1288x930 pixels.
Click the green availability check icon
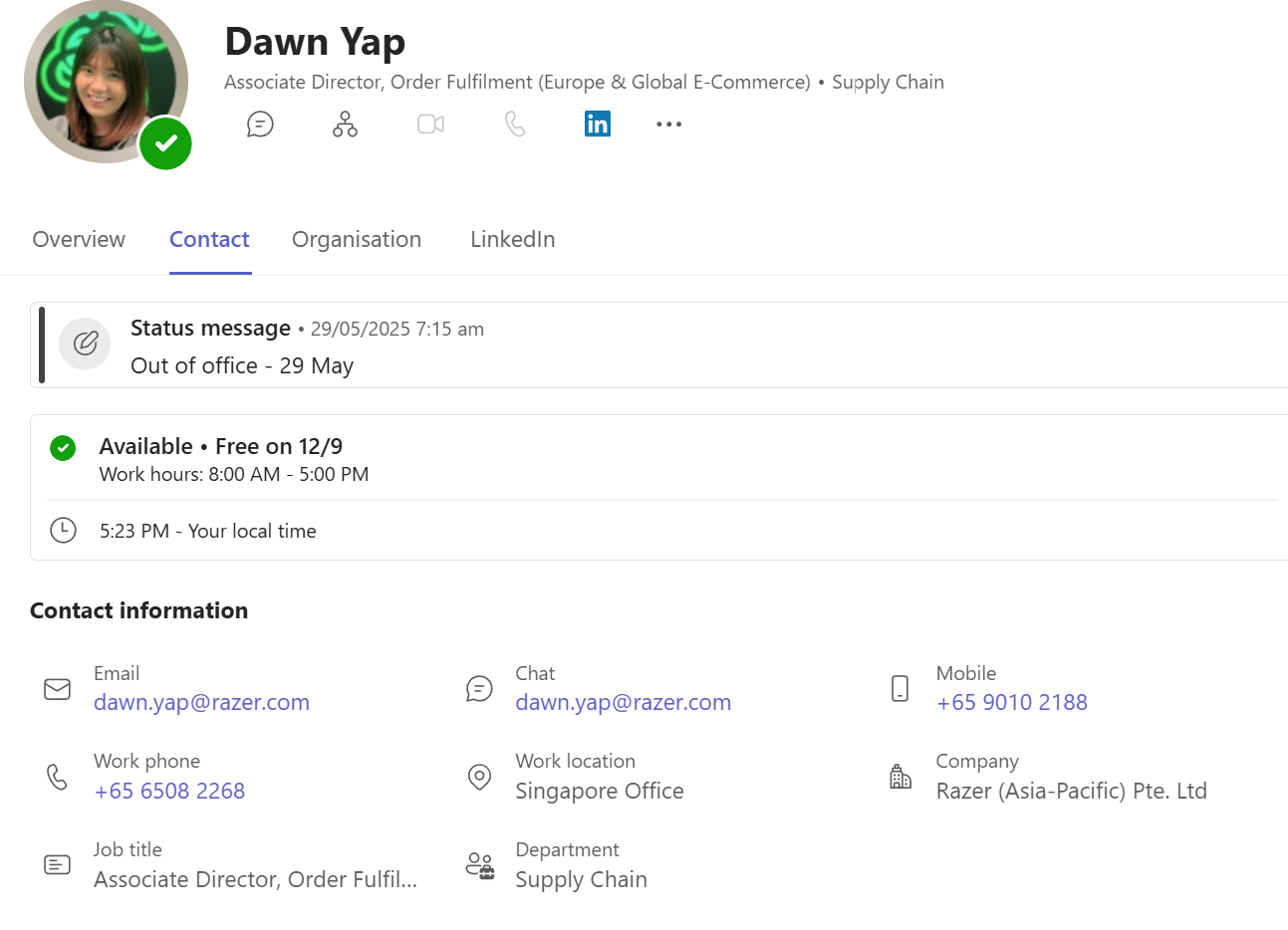pyautogui.click(x=63, y=448)
